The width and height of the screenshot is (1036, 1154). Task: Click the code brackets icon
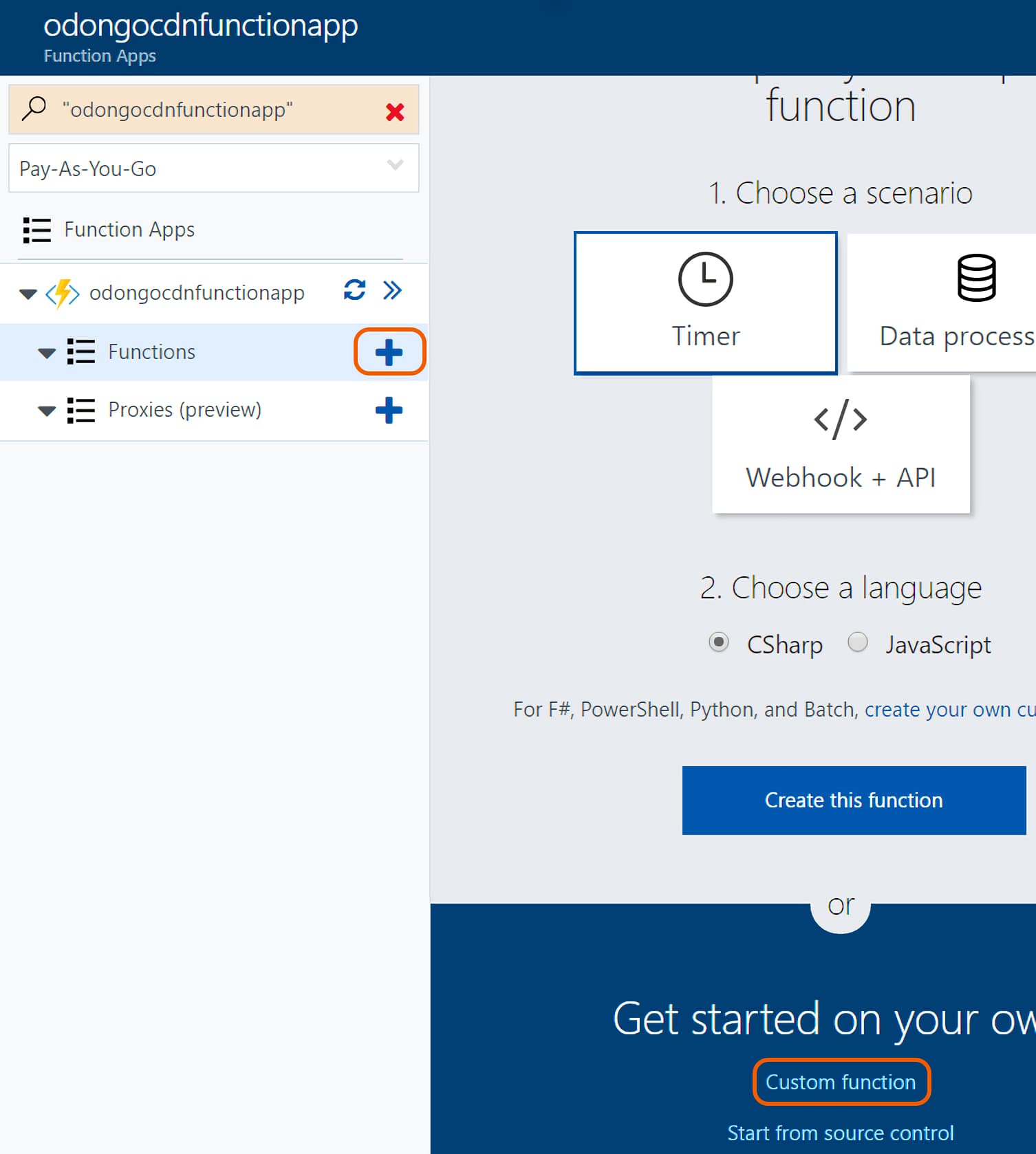pos(841,419)
